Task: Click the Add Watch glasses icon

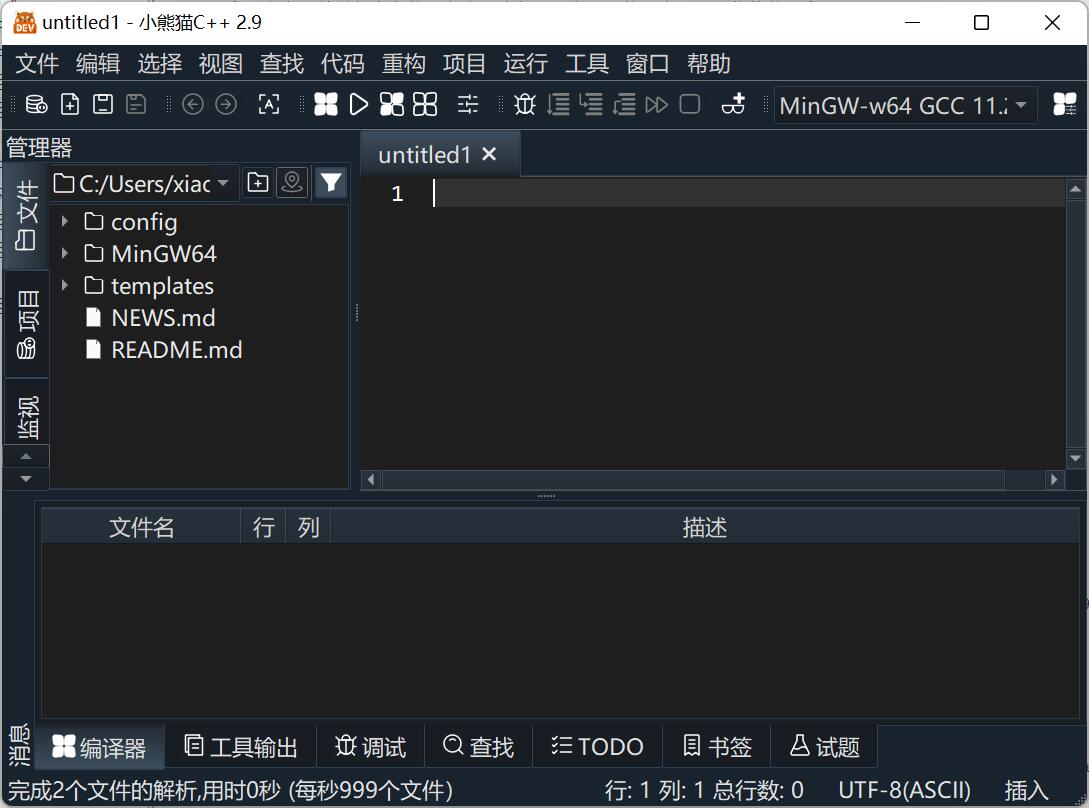Action: tap(734, 104)
